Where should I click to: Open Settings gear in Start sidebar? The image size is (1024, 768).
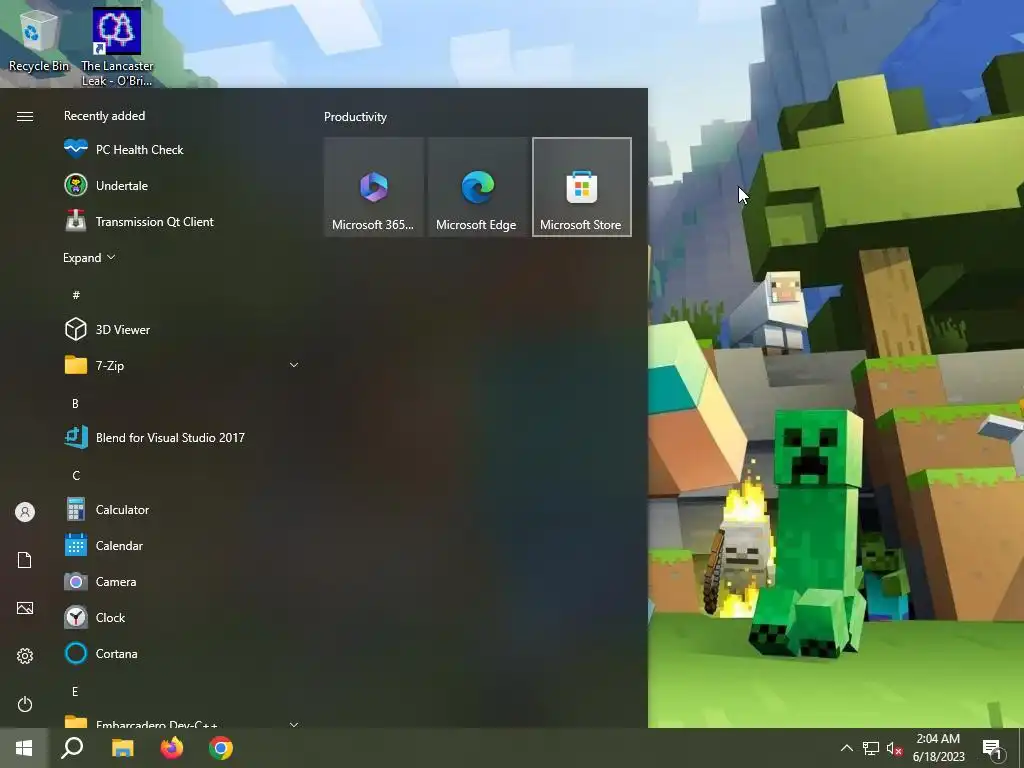(x=25, y=656)
